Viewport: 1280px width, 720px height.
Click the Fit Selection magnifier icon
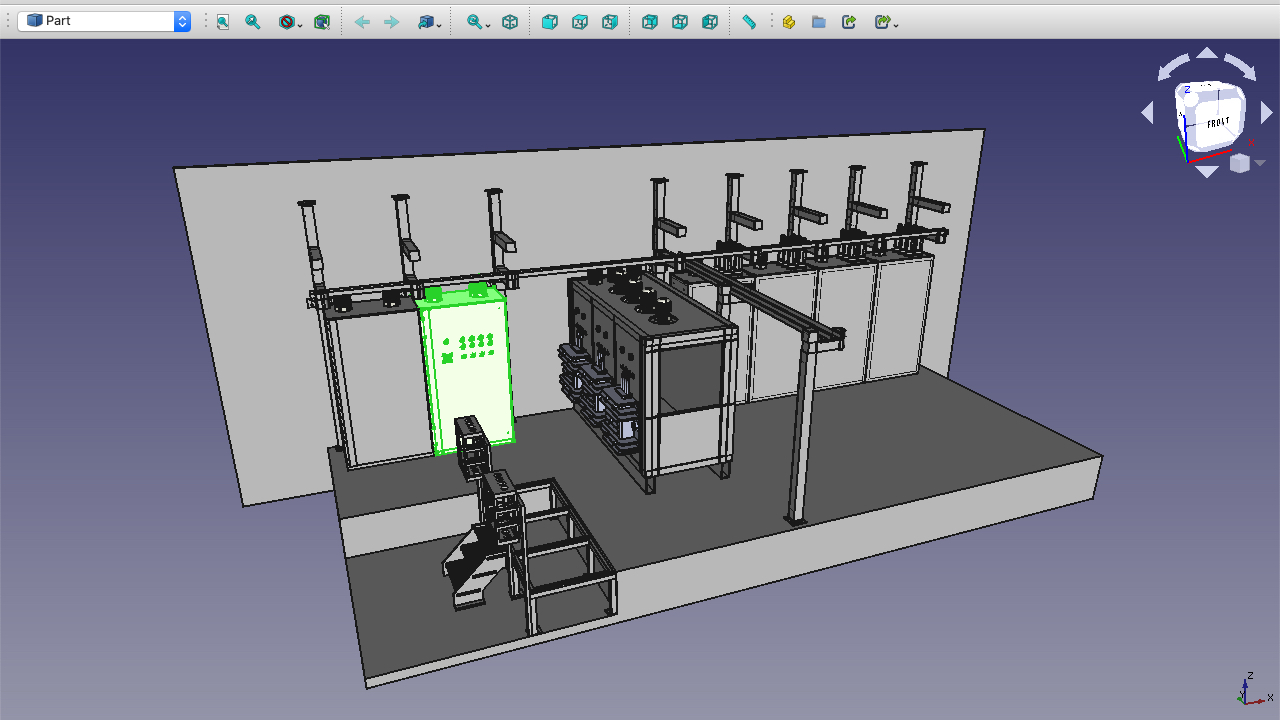pos(253,21)
